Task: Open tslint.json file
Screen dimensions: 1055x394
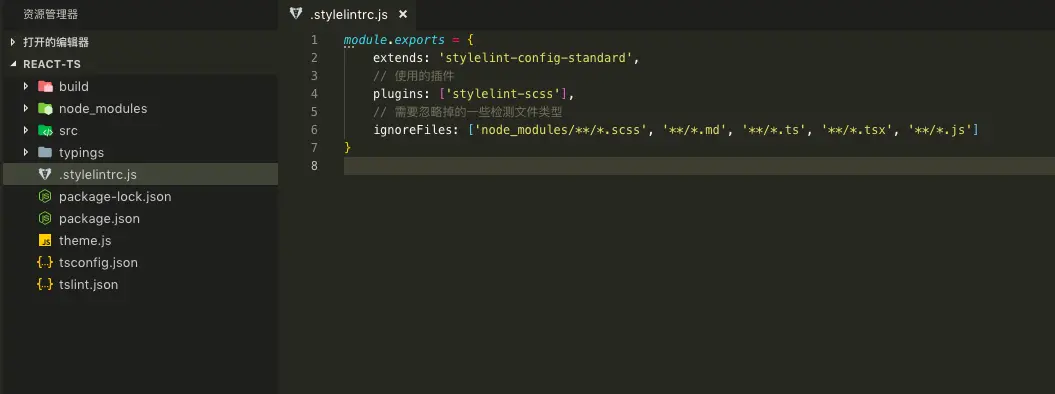Action: click(x=89, y=284)
